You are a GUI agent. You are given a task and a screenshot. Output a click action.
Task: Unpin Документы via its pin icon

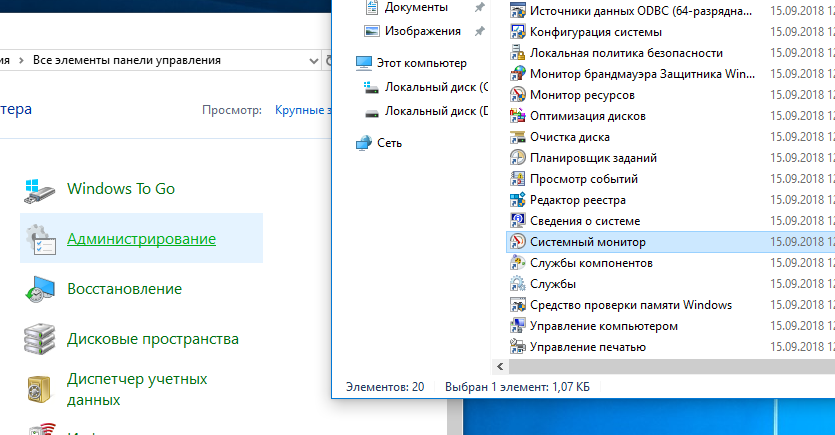(x=480, y=7)
